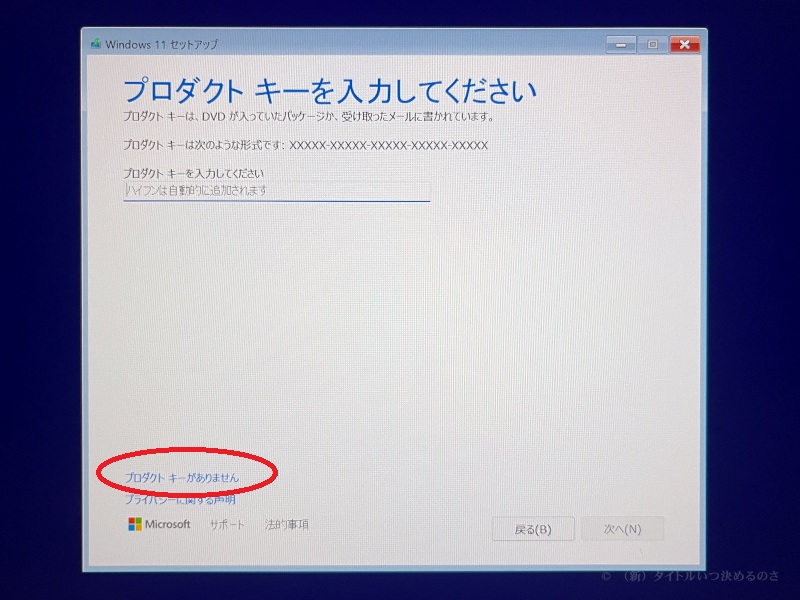
Task: Click the プロダクト キーがありません link
Action: (182, 478)
